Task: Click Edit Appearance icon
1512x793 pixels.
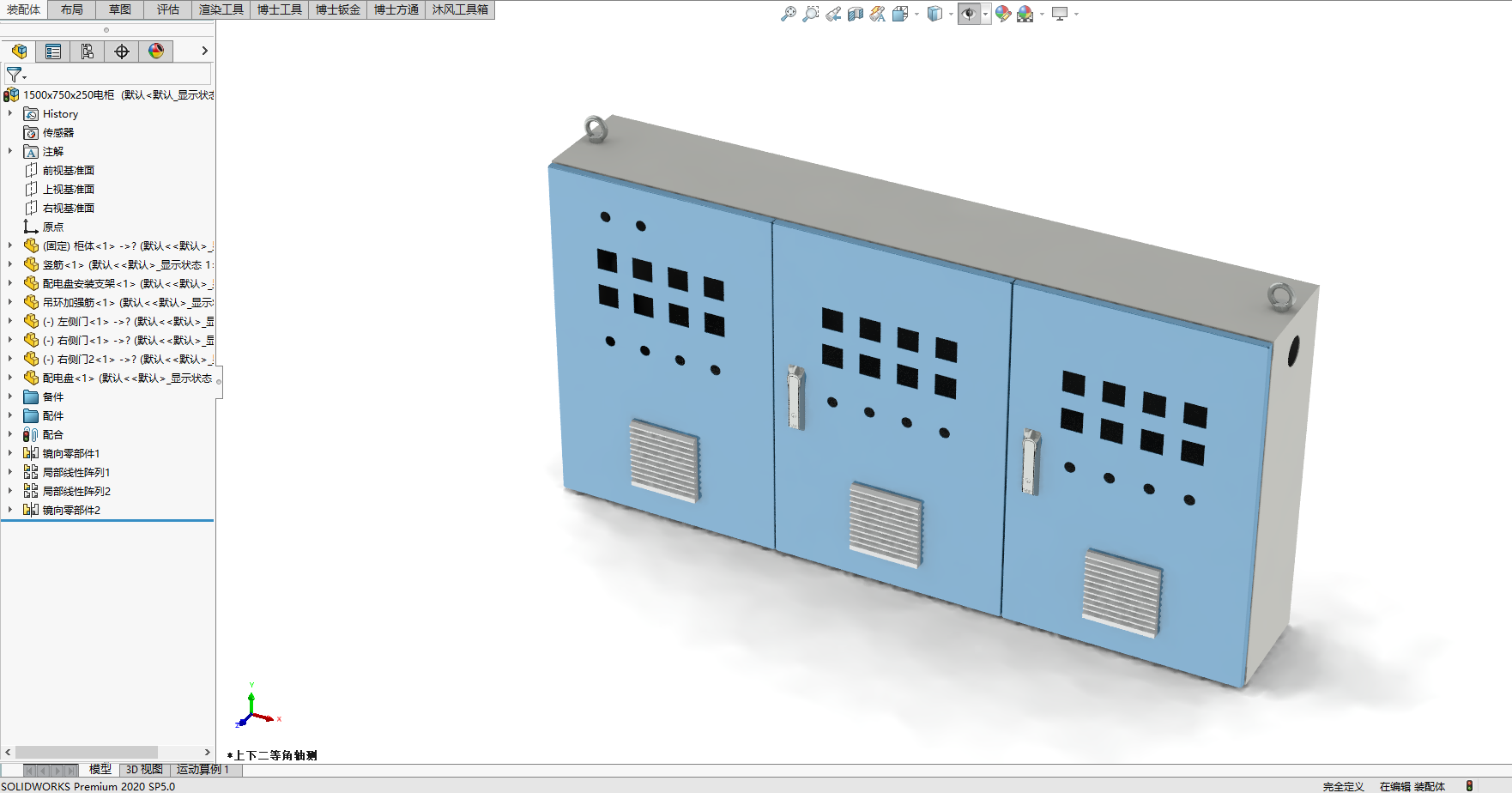Action: point(1003,14)
